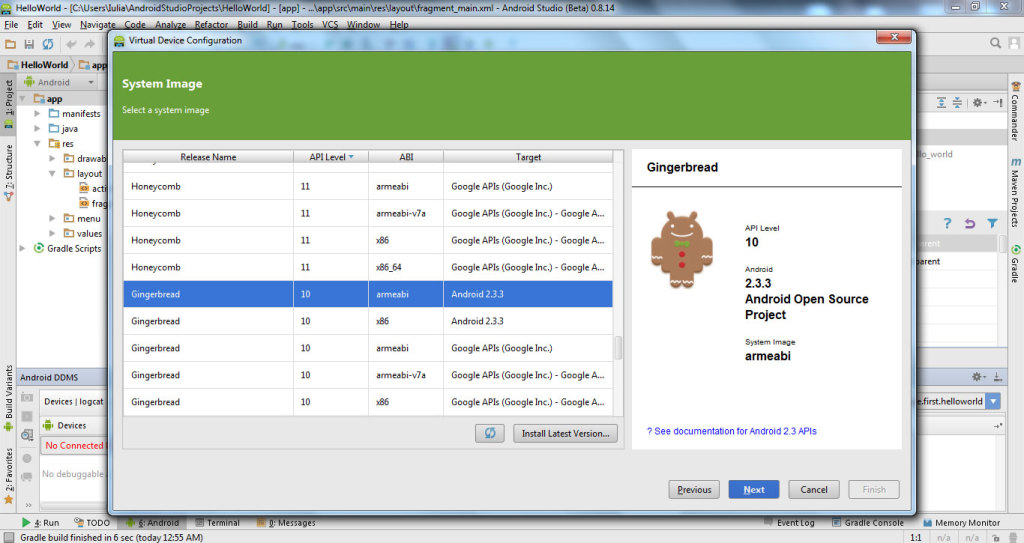Click the Undo arrow toolbar icon

click(x=71, y=44)
